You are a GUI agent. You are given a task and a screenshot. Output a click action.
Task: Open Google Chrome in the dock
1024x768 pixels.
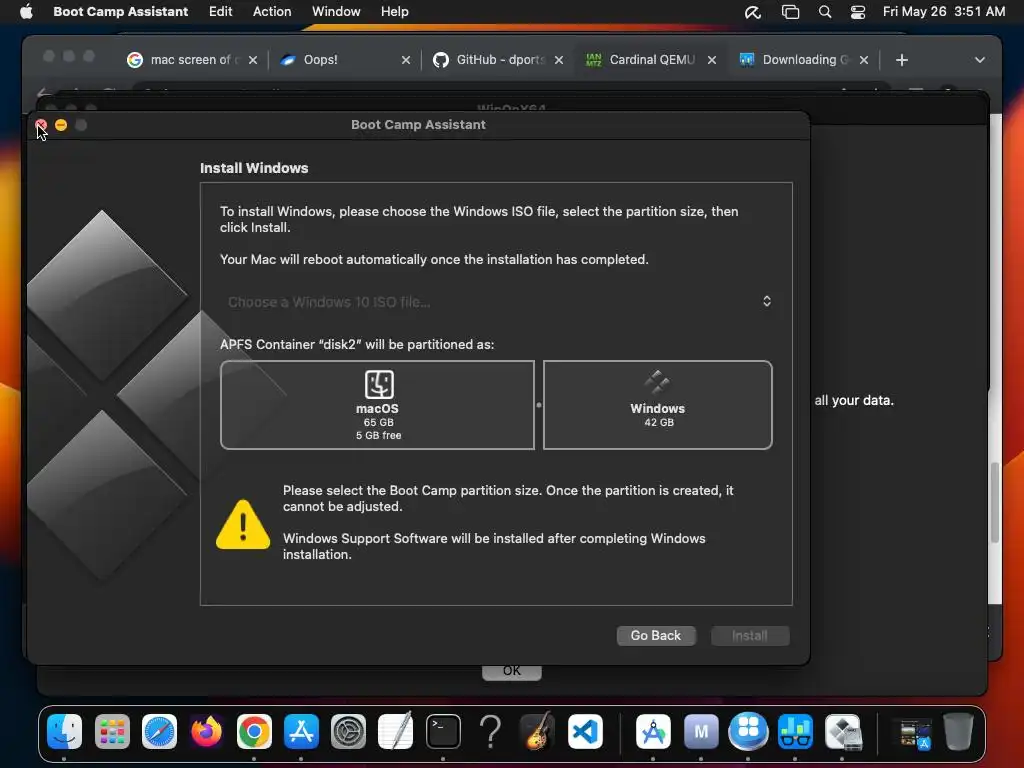click(254, 731)
